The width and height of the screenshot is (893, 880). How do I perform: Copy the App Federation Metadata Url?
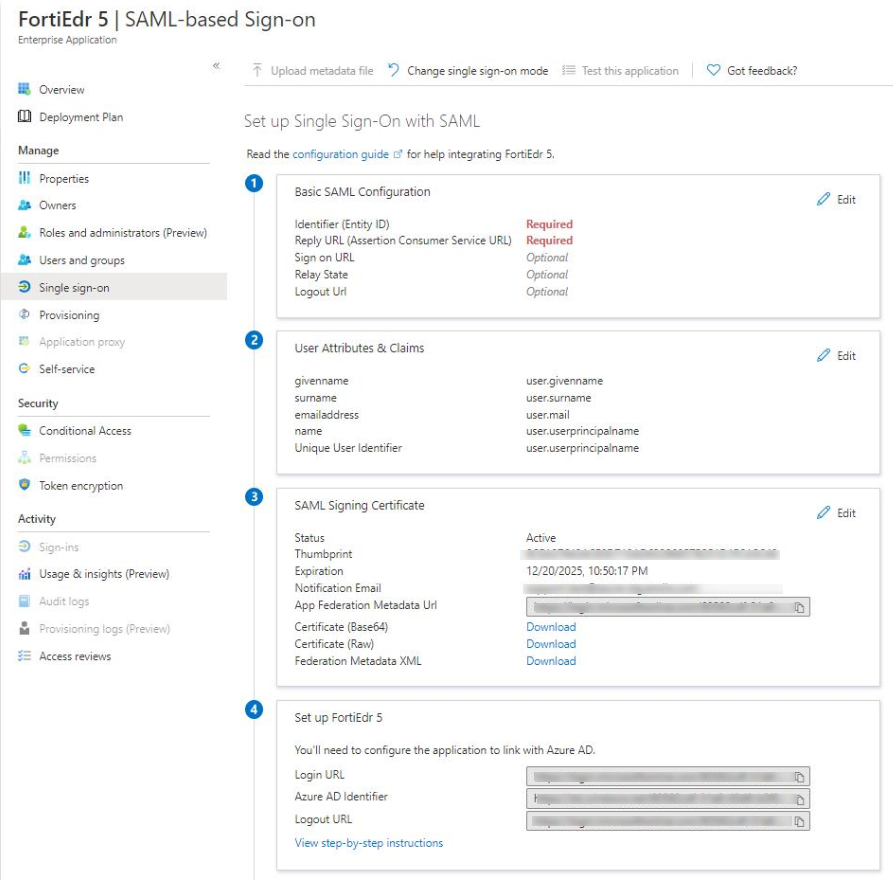800,607
